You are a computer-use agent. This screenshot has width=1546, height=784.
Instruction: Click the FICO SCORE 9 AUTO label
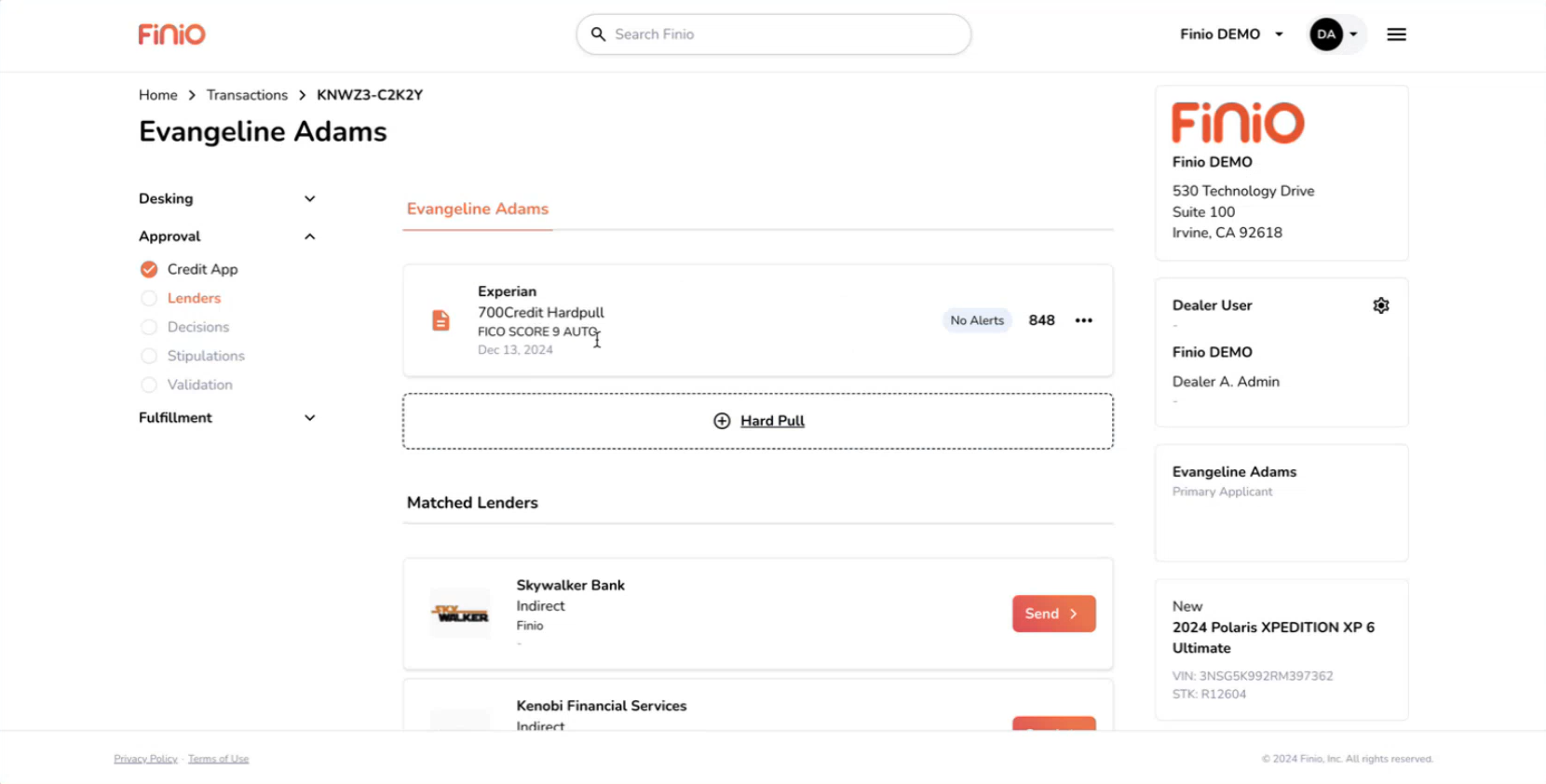coord(537,331)
